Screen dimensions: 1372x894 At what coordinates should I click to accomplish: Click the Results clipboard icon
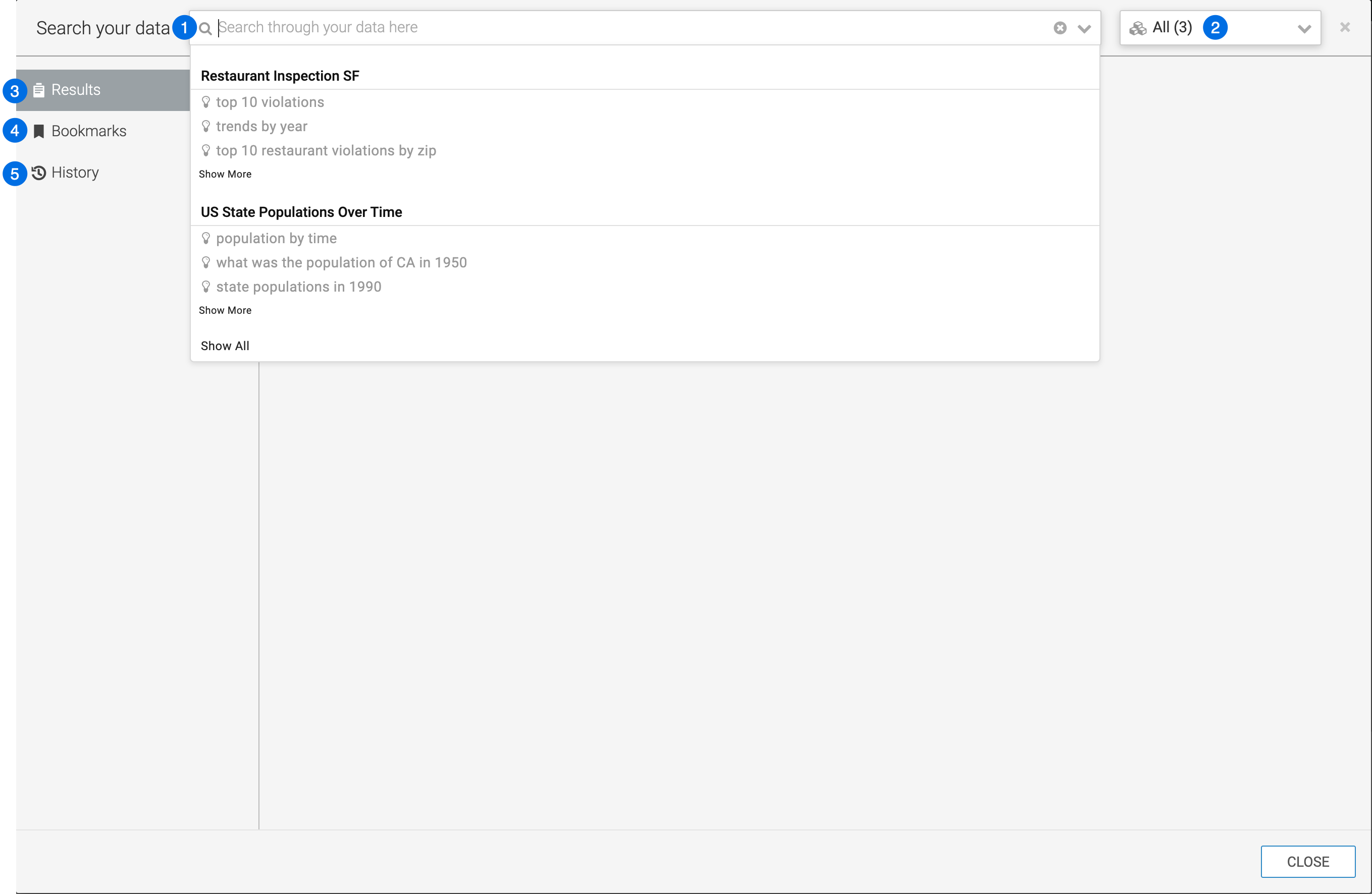tap(39, 90)
